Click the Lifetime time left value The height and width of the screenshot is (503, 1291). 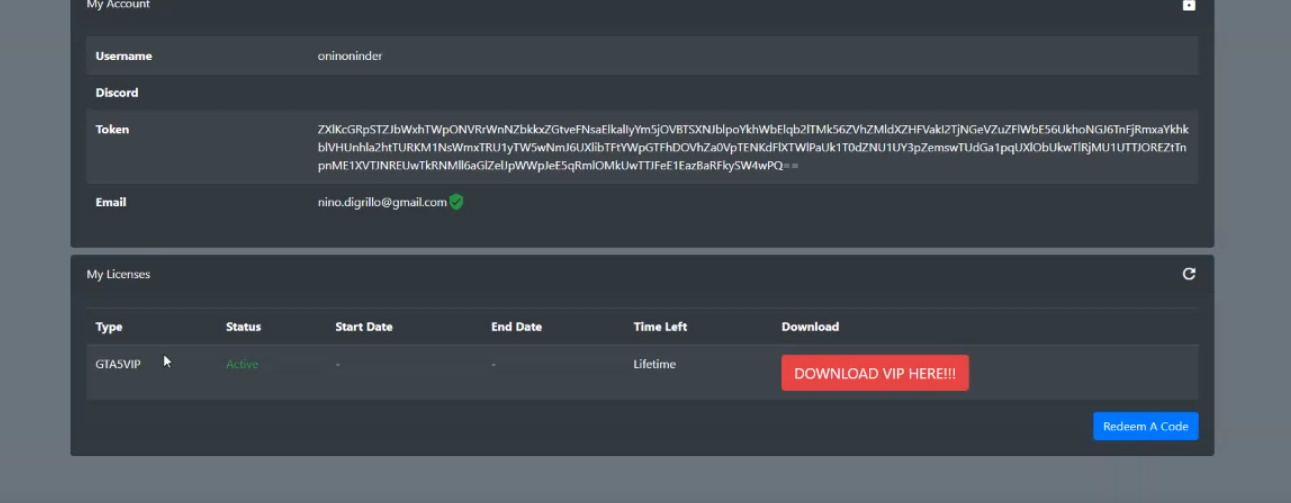[x=654, y=364]
